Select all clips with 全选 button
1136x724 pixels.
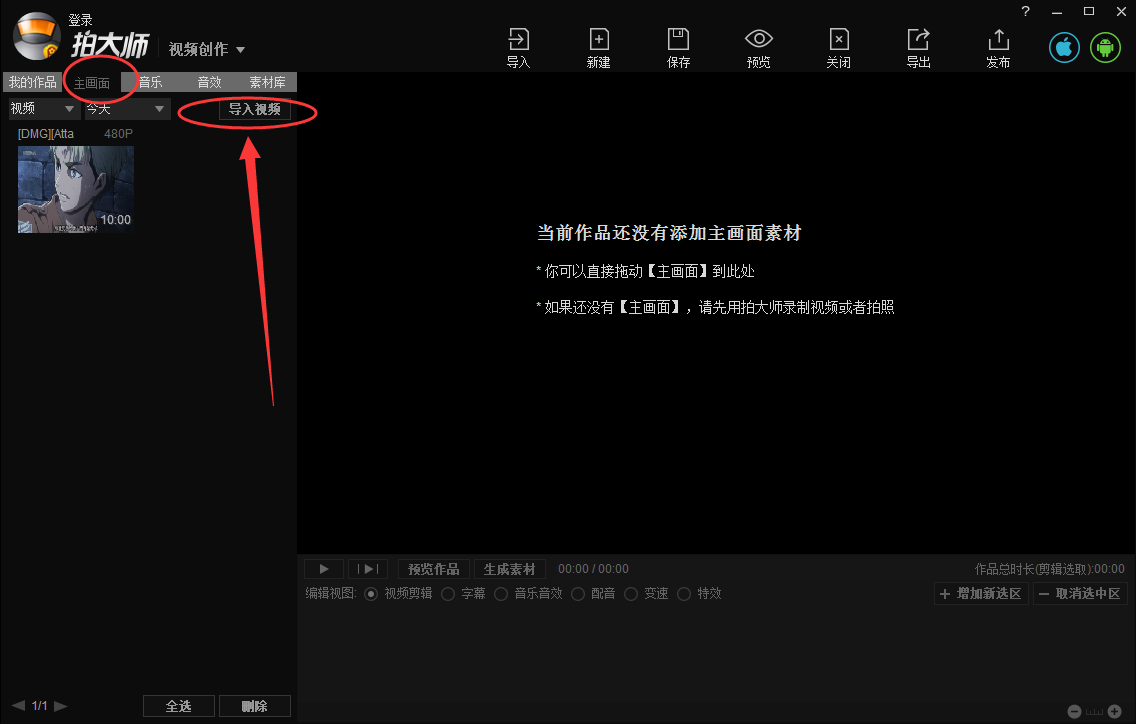(x=179, y=705)
